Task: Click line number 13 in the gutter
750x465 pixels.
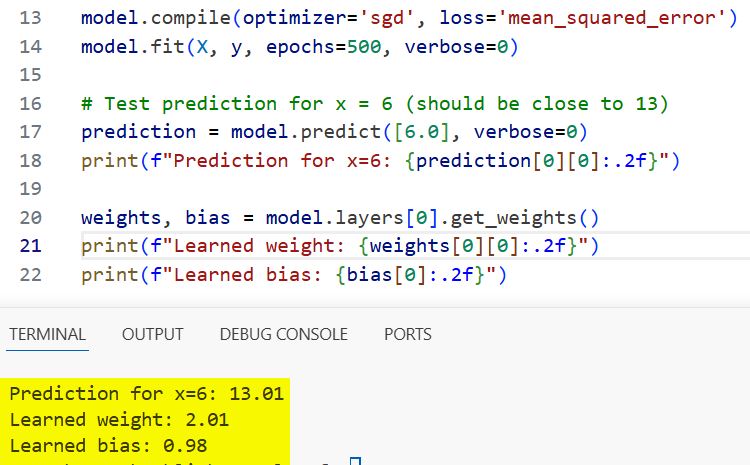Action: 31,18
